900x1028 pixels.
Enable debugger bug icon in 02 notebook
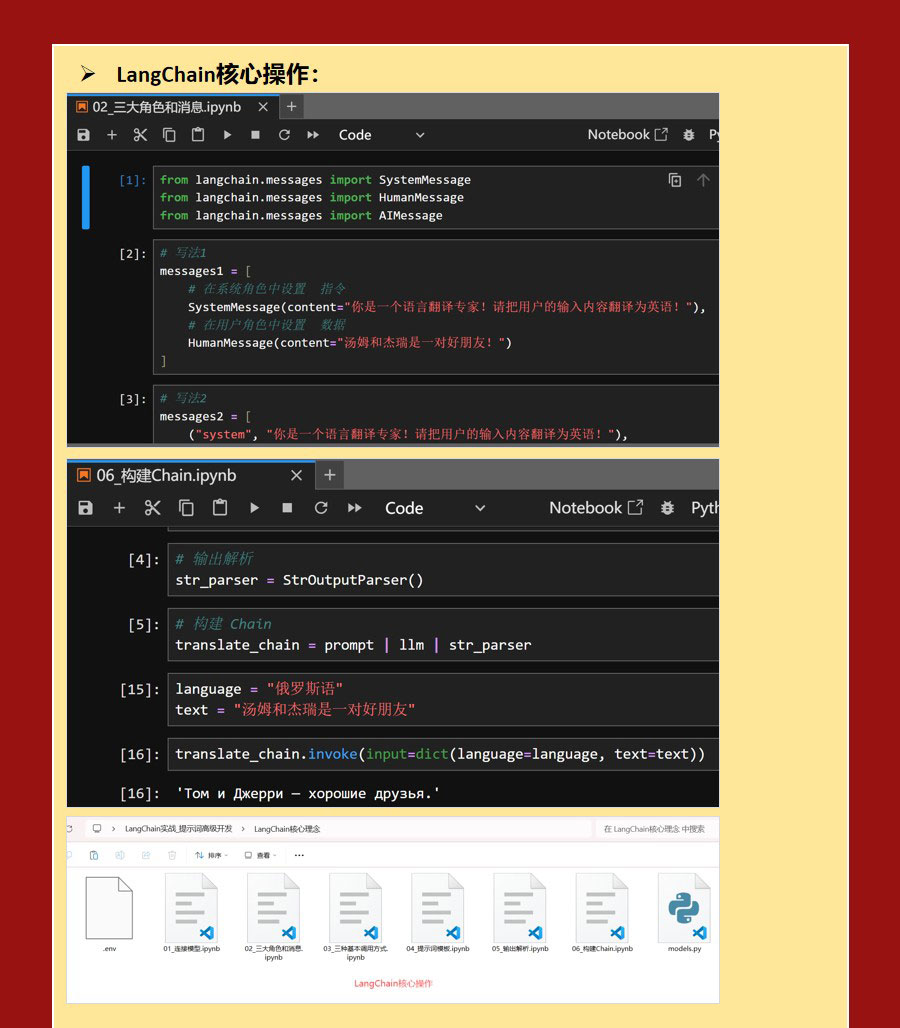pos(689,135)
